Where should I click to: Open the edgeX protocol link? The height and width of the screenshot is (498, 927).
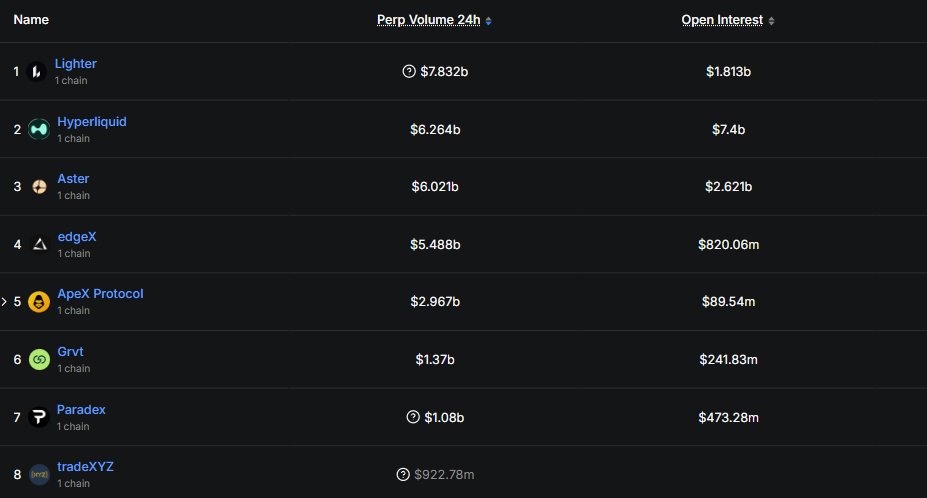click(77, 237)
